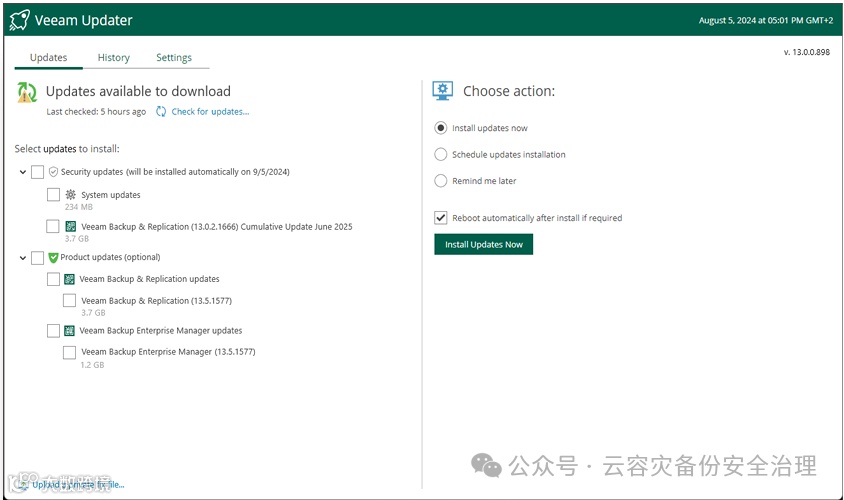Image resolution: width=844 pixels, height=500 pixels.
Task: Check the System updates checkbox
Action: (x=53, y=194)
